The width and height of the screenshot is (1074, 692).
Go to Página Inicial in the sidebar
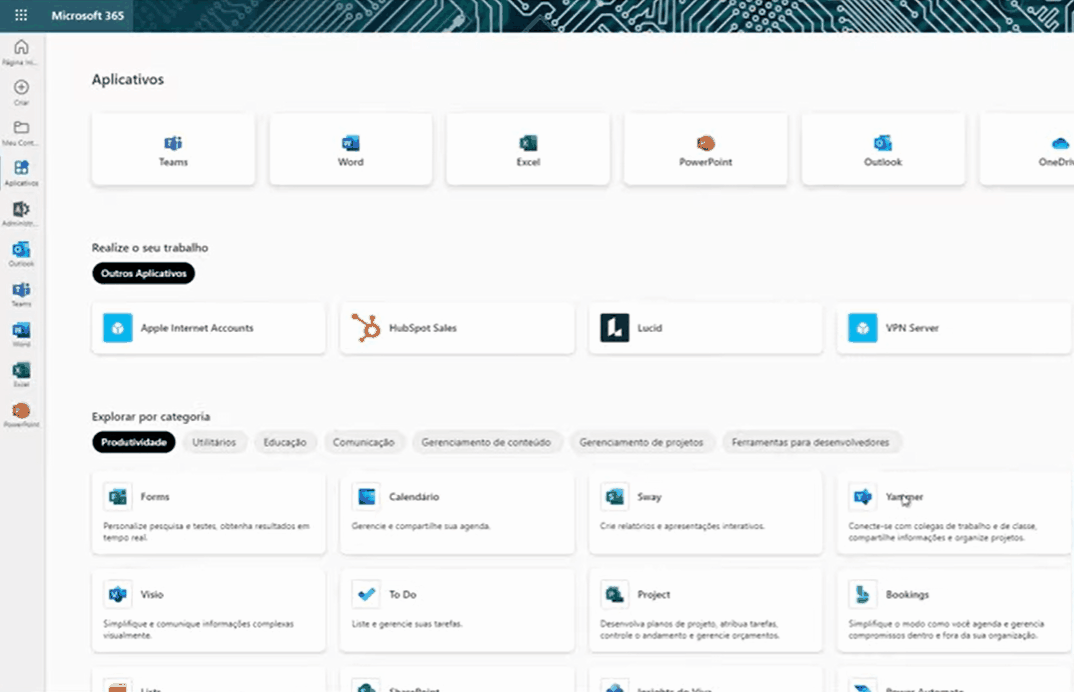(21, 52)
